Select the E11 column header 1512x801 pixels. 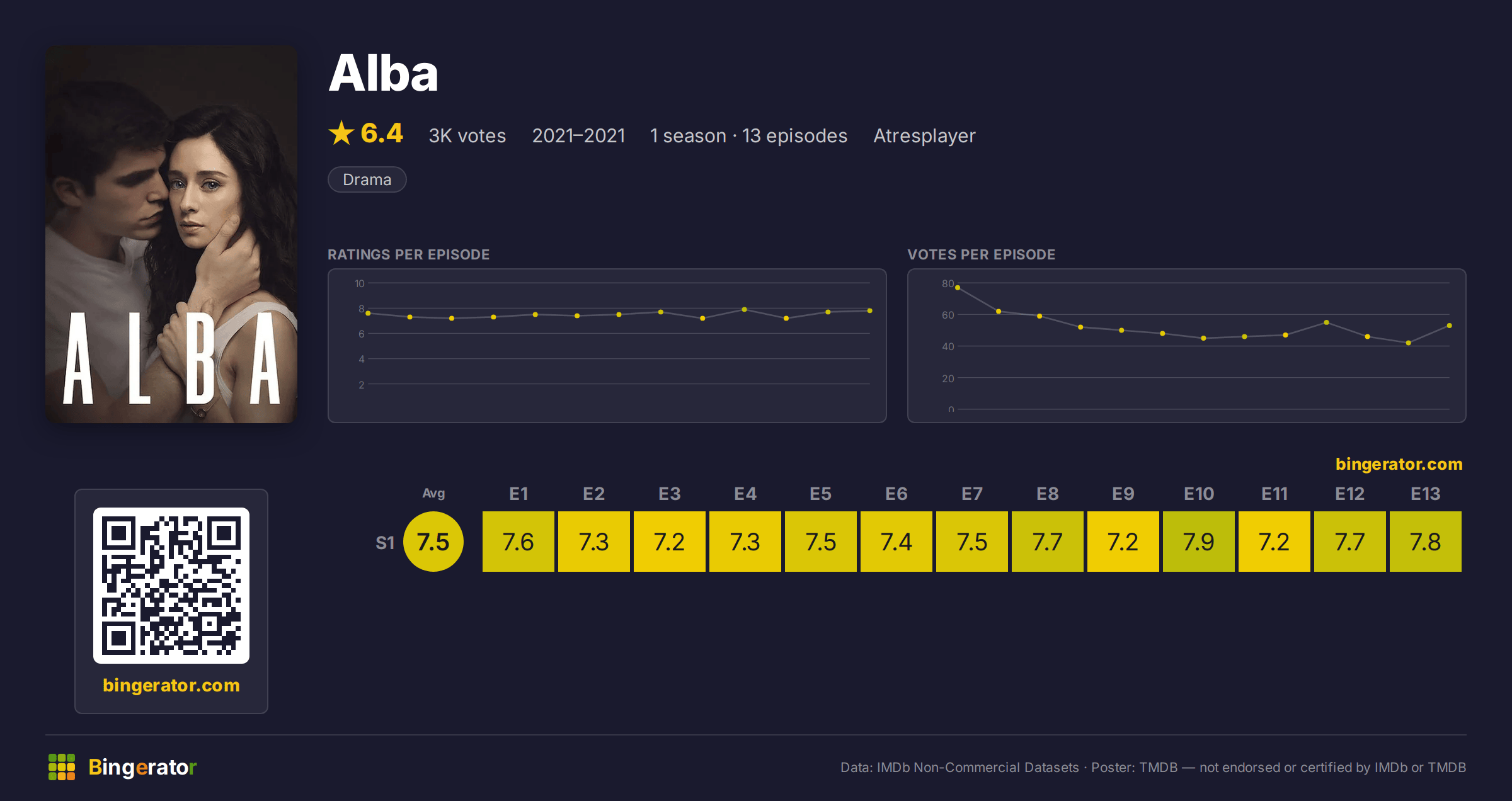(x=1274, y=494)
